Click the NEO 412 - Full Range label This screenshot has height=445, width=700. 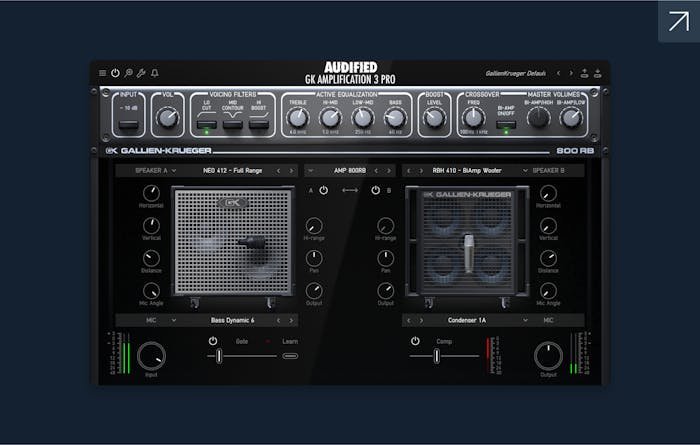(233, 171)
